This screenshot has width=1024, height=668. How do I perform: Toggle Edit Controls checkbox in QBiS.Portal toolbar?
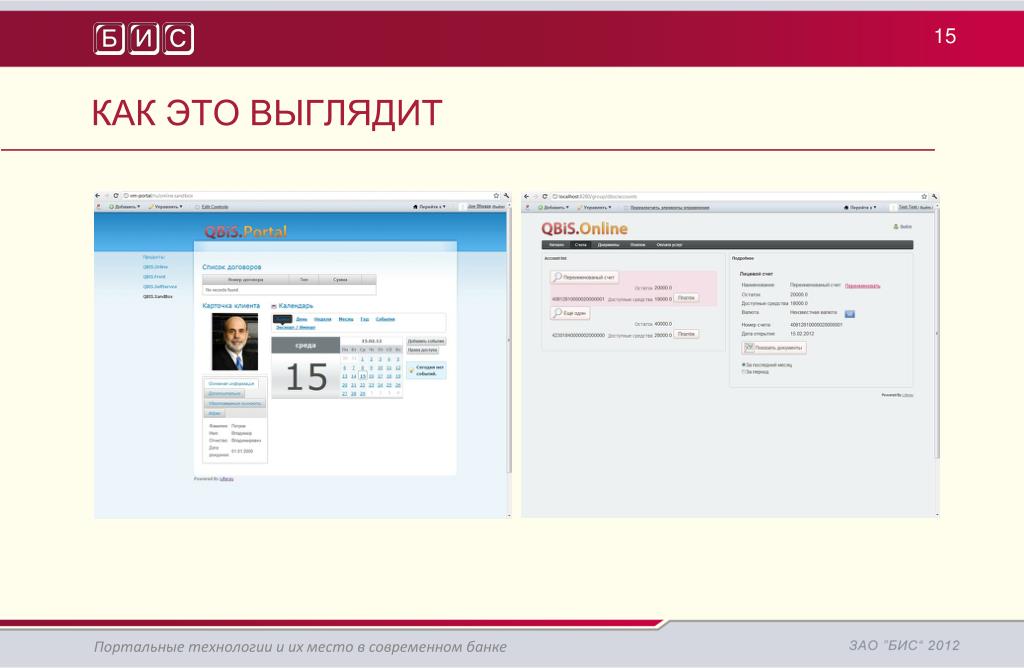pos(197,207)
